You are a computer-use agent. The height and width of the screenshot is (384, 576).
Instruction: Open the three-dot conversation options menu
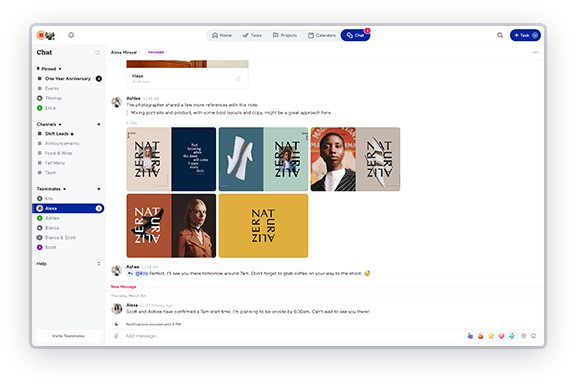(536, 52)
